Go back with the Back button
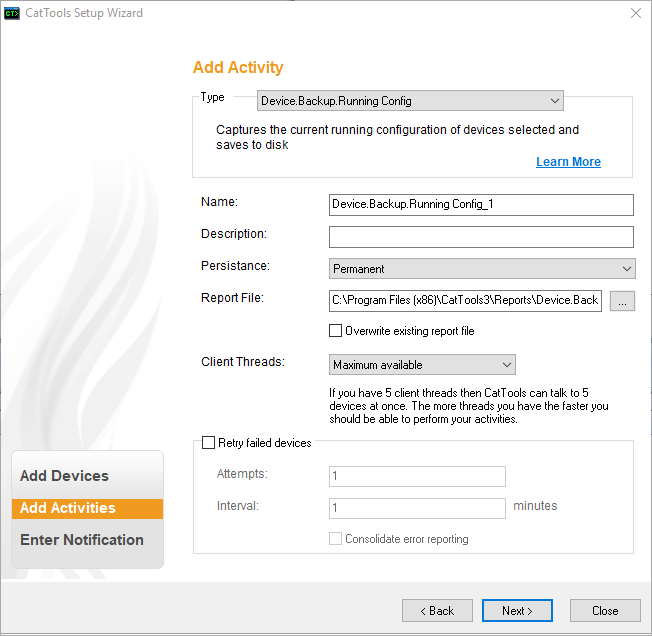The image size is (652, 636). [x=437, y=611]
